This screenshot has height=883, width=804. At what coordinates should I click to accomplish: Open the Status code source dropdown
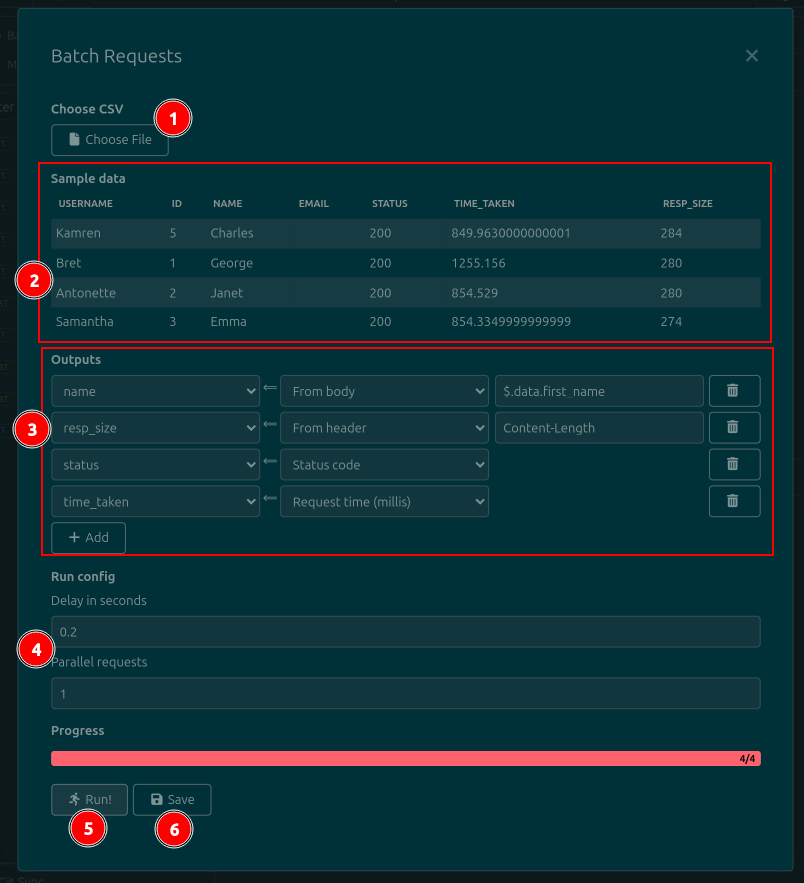[x=384, y=465]
